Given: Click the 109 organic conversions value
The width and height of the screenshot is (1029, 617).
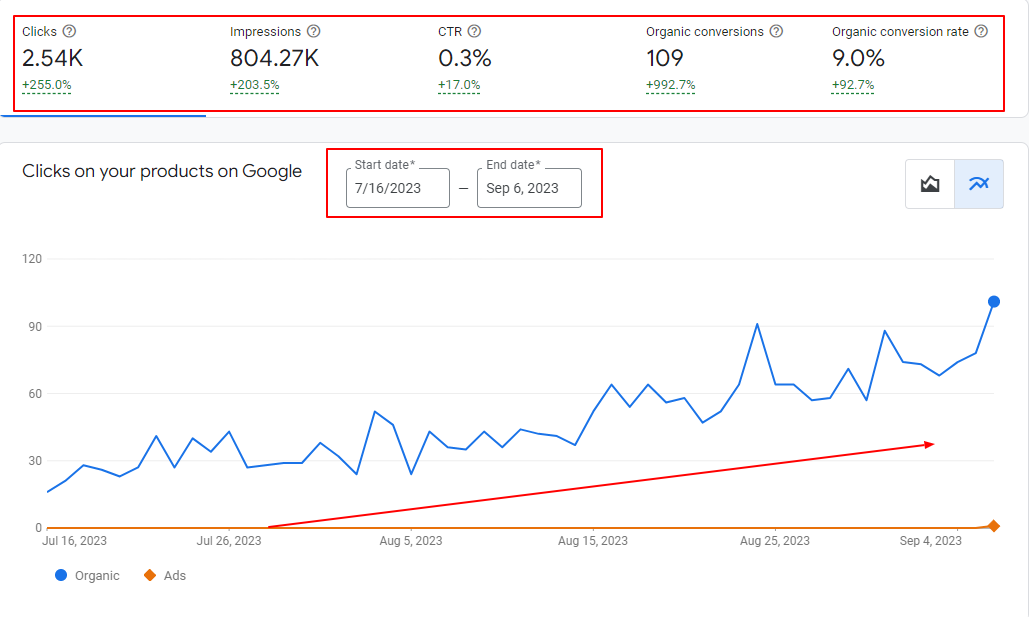Looking at the screenshot, I should point(665,58).
